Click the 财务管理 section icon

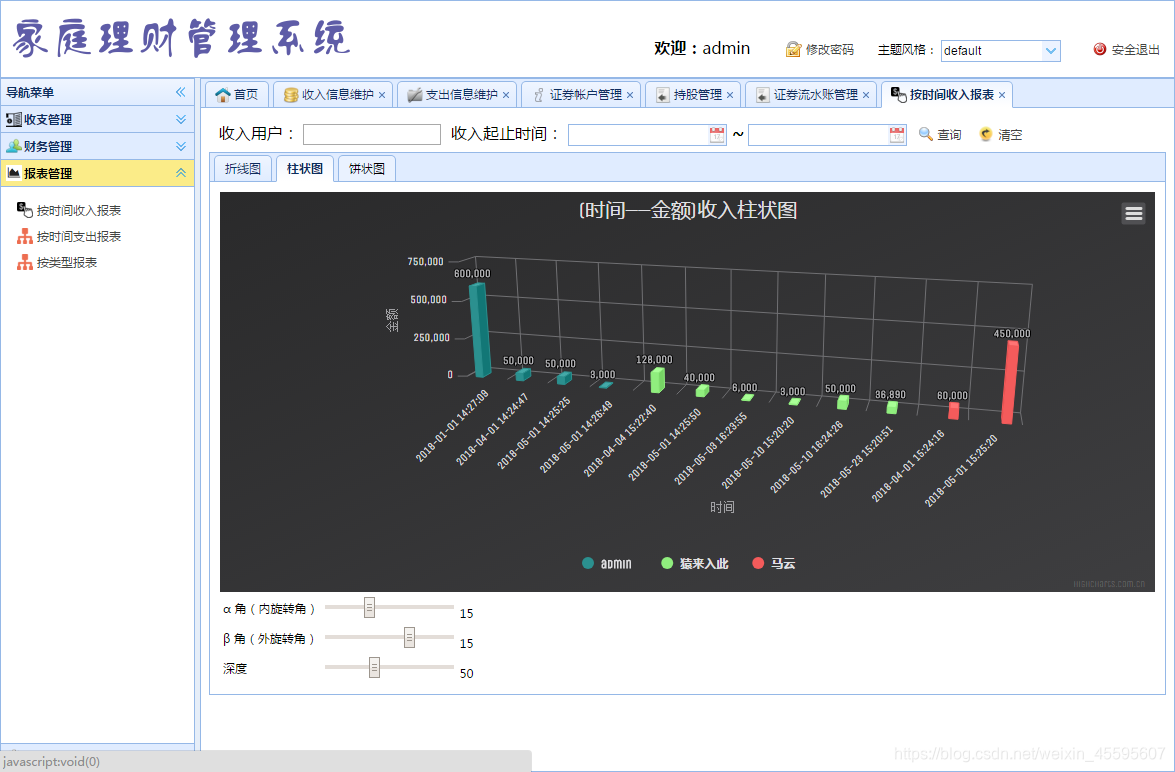[x=13, y=146]
